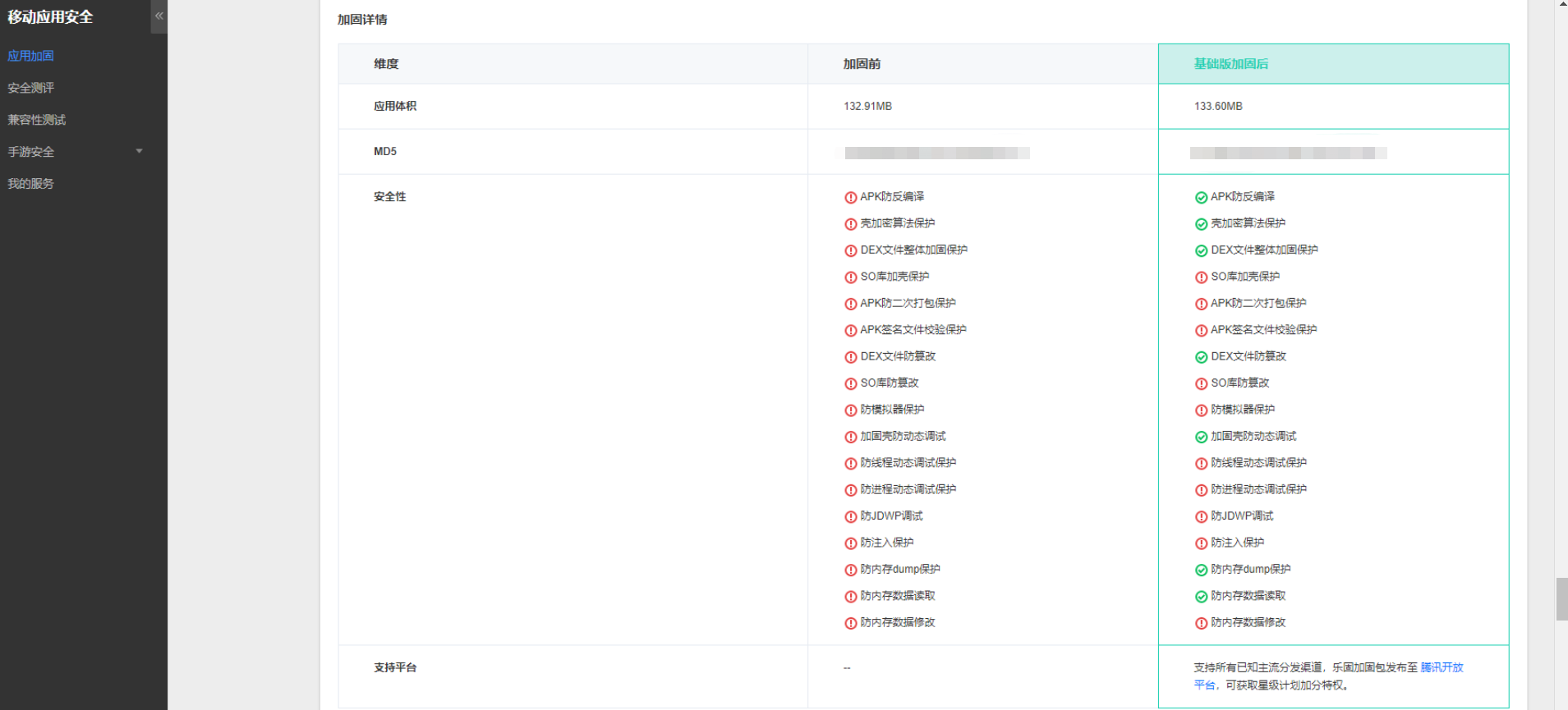Click warning icon beside 防模拟器保护 under 加固前

pos(851,410)
